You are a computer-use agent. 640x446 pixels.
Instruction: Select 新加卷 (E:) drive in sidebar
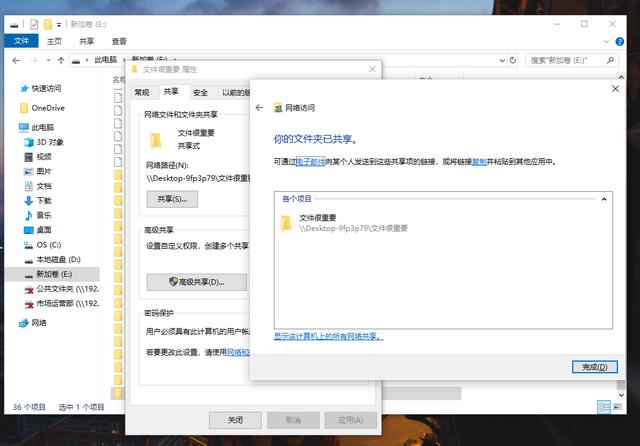click(x=52, y=274)
